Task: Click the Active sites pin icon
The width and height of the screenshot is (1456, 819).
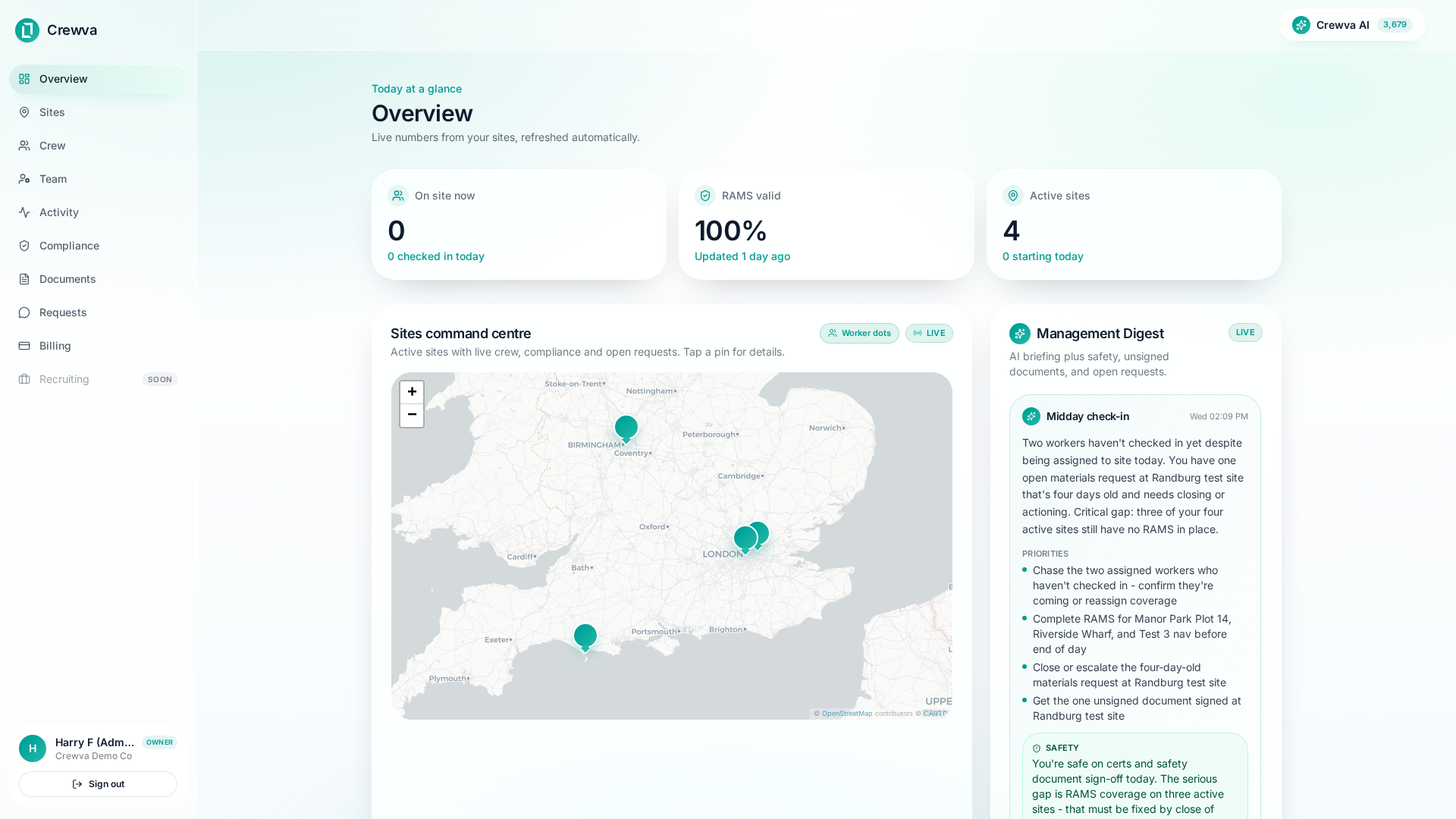Action: tap(1013, 196)
